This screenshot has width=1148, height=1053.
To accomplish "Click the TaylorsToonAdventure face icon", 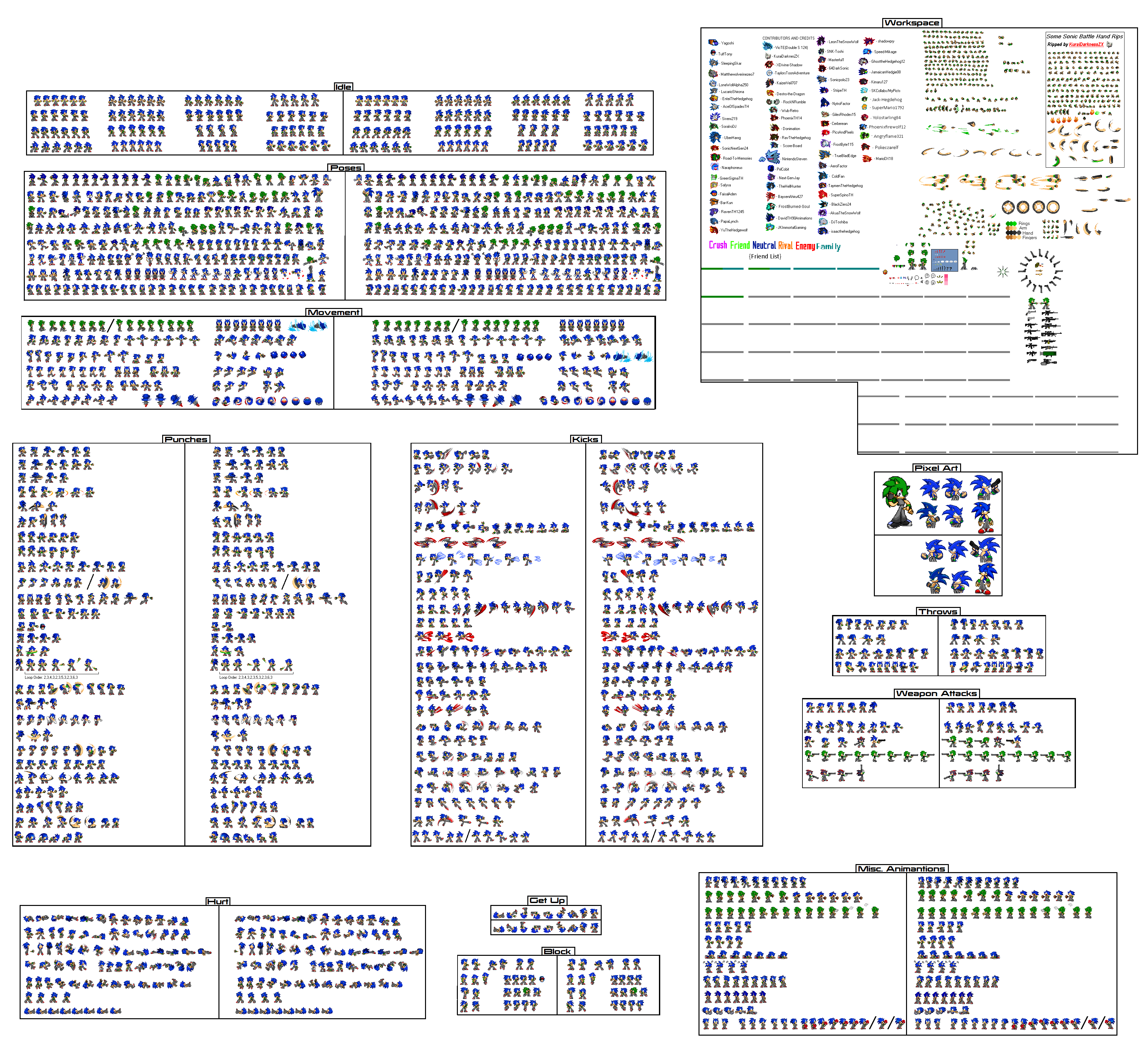I will pyautogui.click(x=769, y=73).
